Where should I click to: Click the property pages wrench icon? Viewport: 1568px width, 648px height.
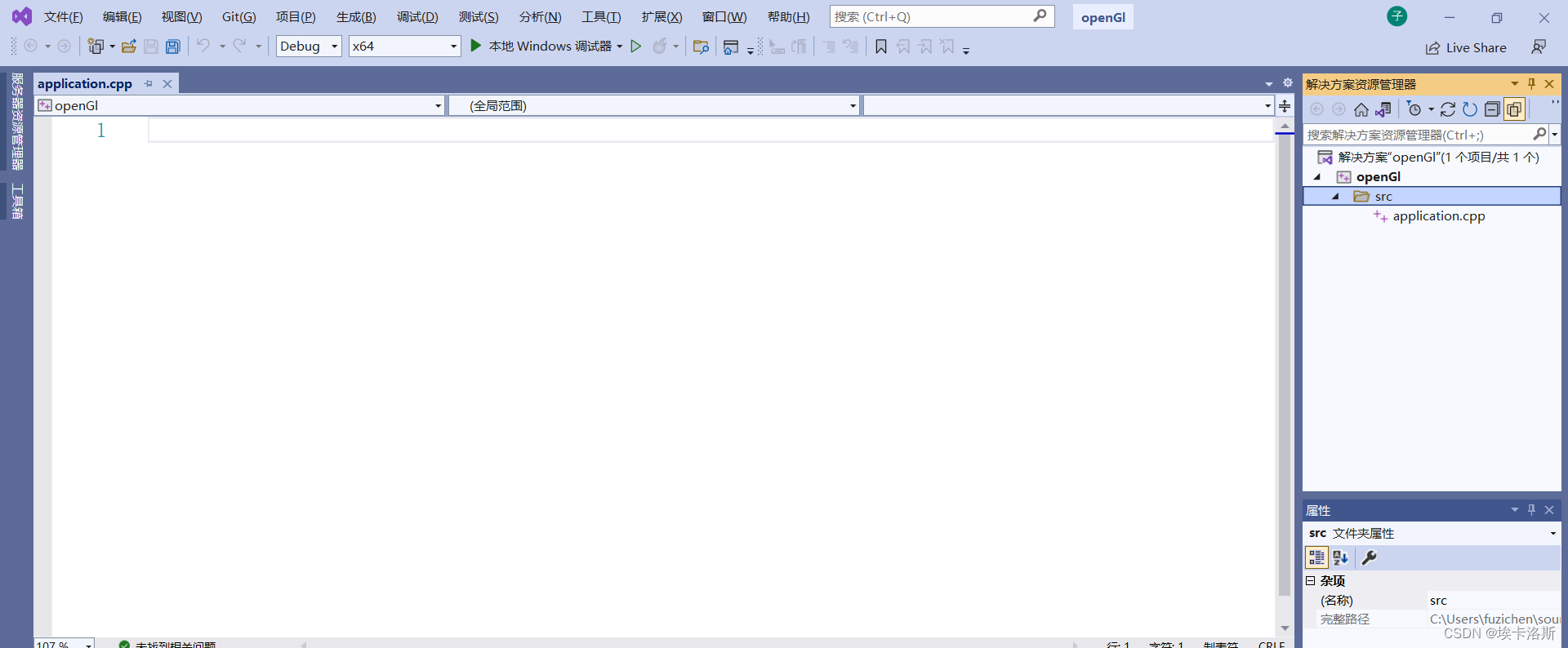click(x=1370, y=557)
